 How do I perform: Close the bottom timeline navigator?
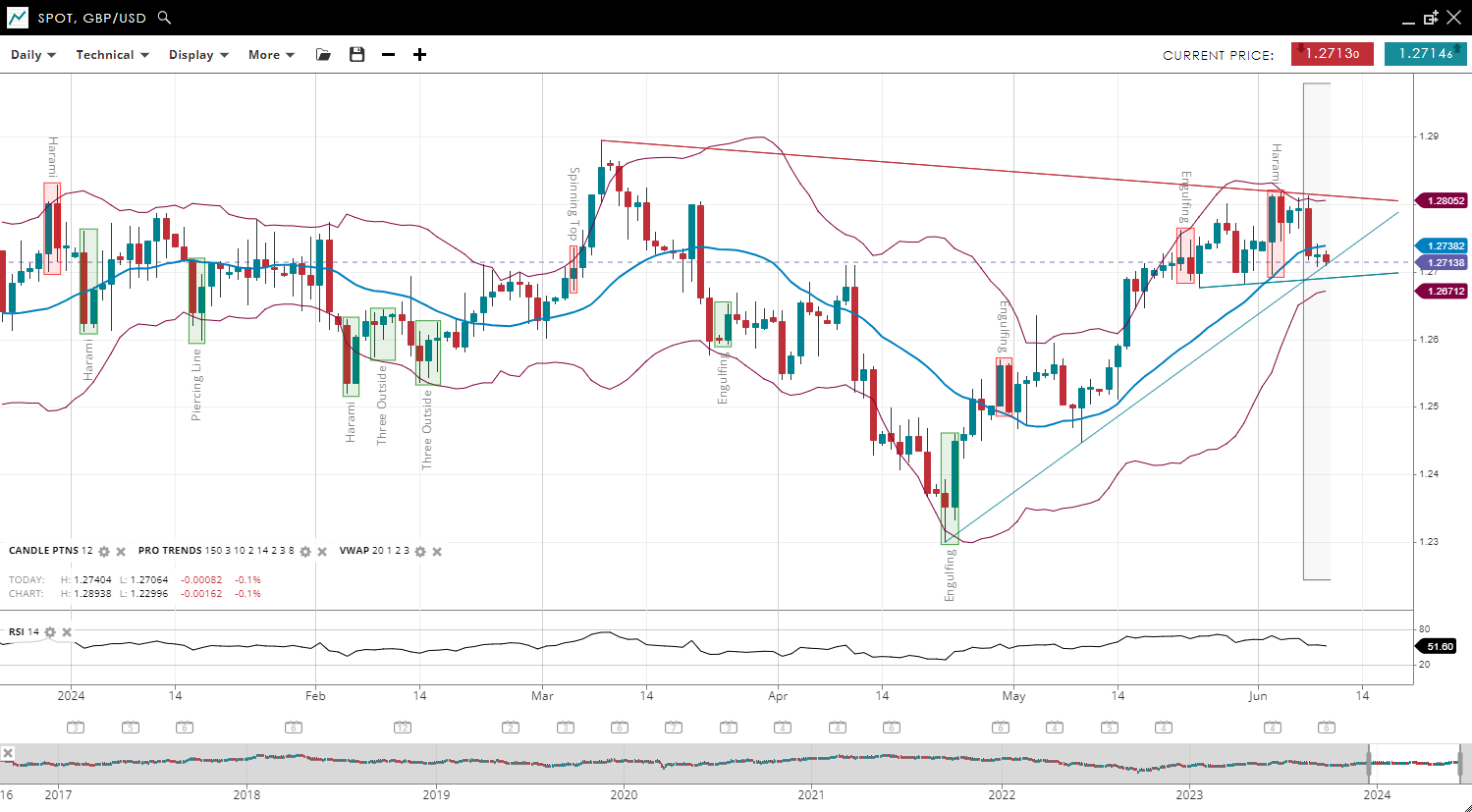[8, 753]
